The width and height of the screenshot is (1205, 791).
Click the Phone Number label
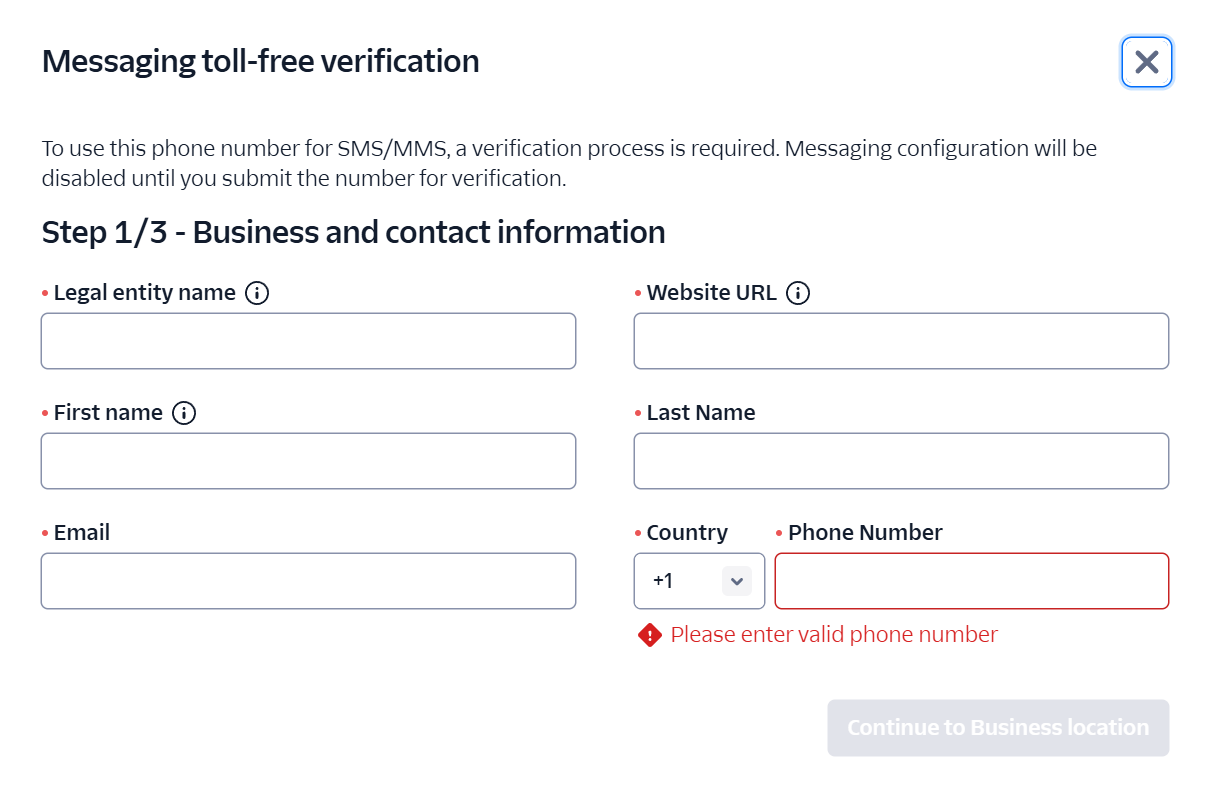click(865, 532)
